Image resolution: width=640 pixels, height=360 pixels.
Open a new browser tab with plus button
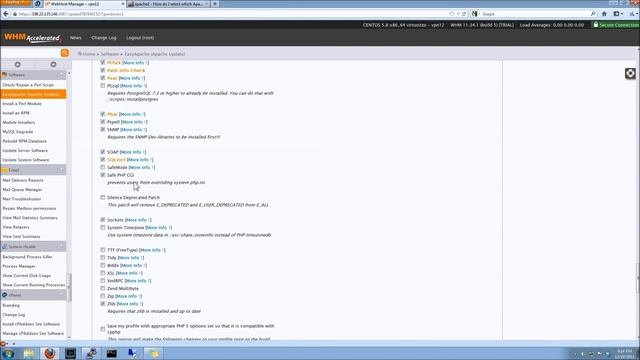click(x=215, y=4)
